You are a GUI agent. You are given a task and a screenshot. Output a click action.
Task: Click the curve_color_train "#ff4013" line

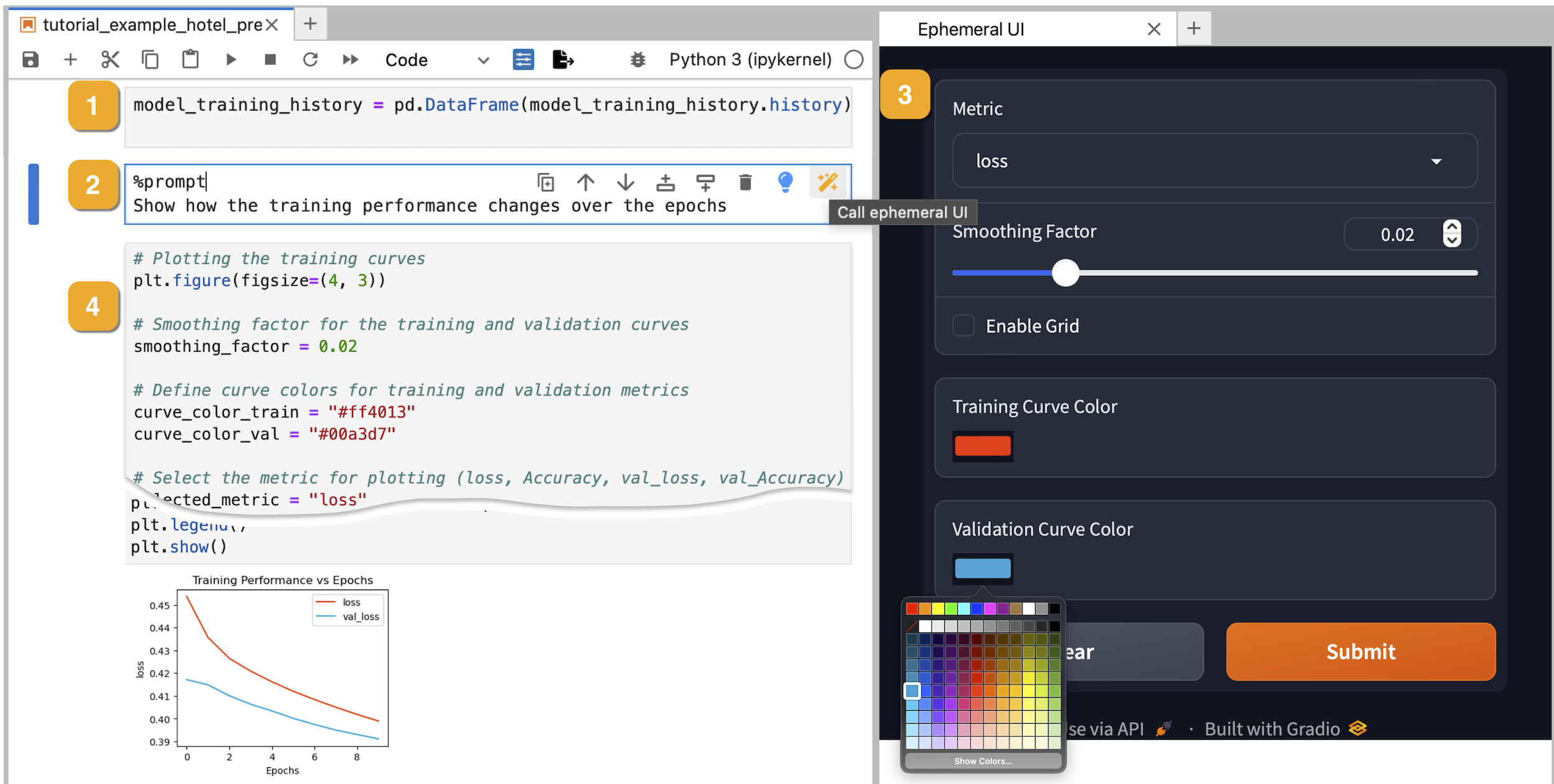click(x=274, y=413)
